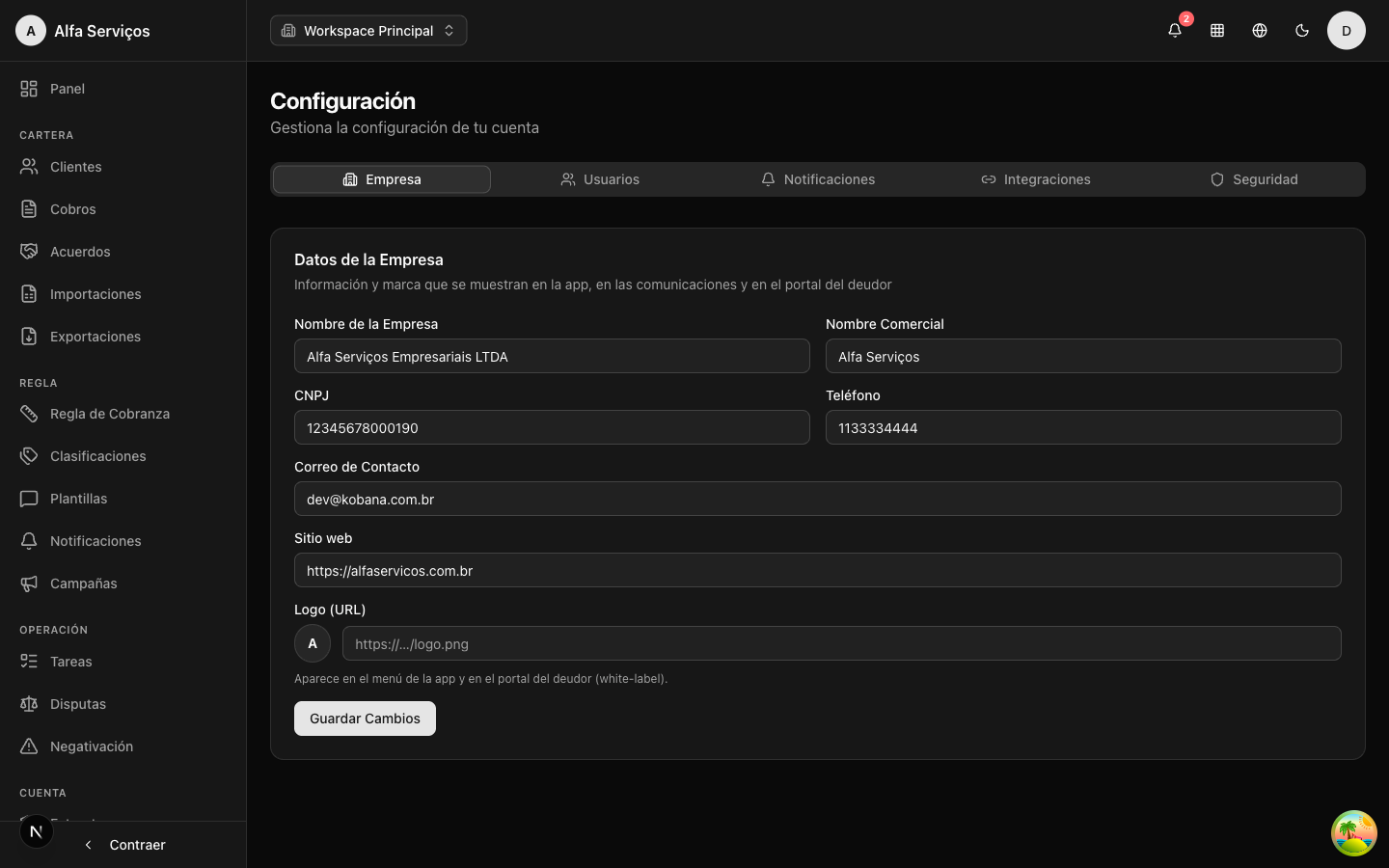The image size is (1389, 868).
Task: Open the notifications bell with badge
Action: (x=1175, y=30)
